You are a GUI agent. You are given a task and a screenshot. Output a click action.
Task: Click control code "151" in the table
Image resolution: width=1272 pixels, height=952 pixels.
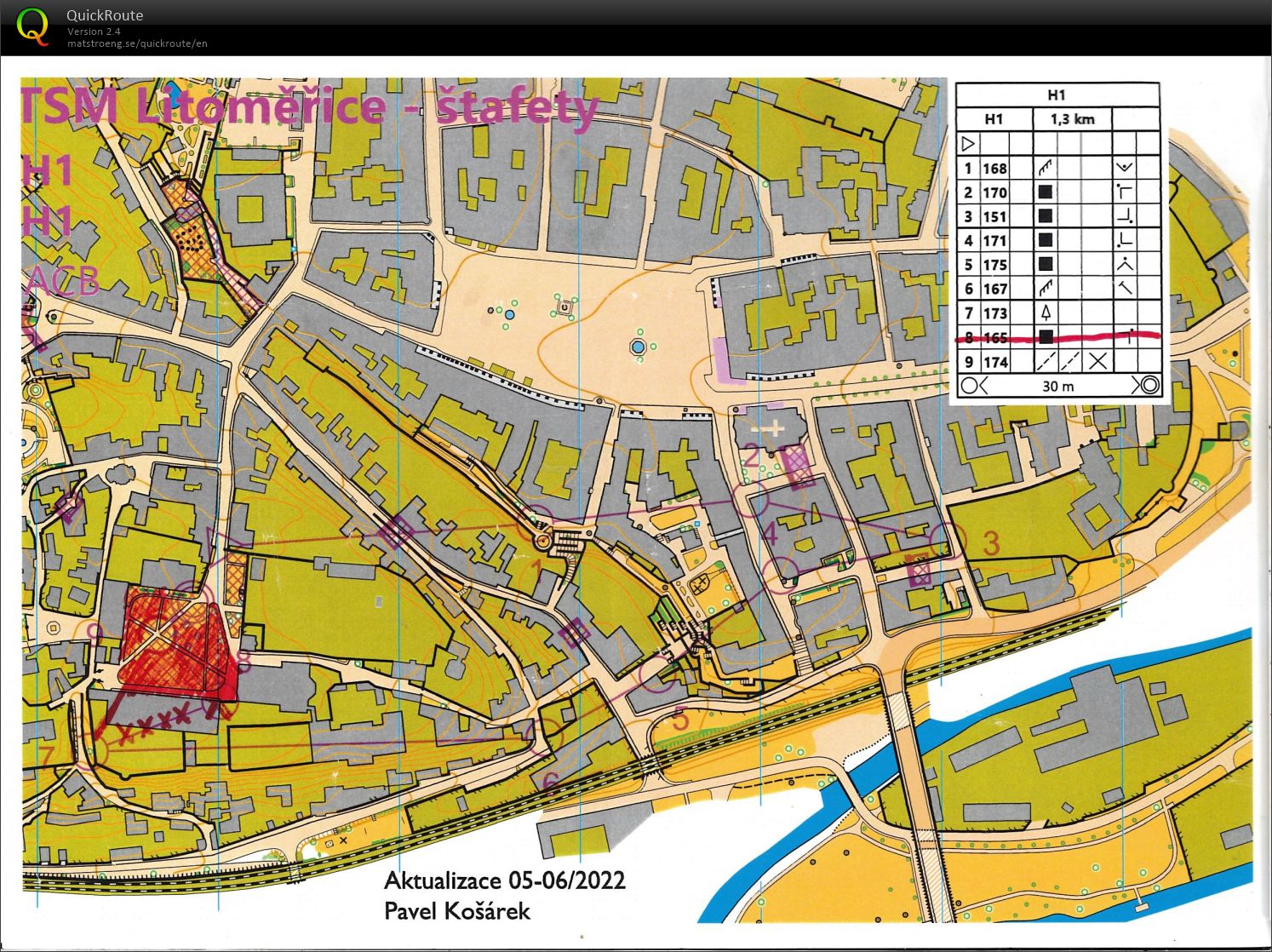point(994,216)
